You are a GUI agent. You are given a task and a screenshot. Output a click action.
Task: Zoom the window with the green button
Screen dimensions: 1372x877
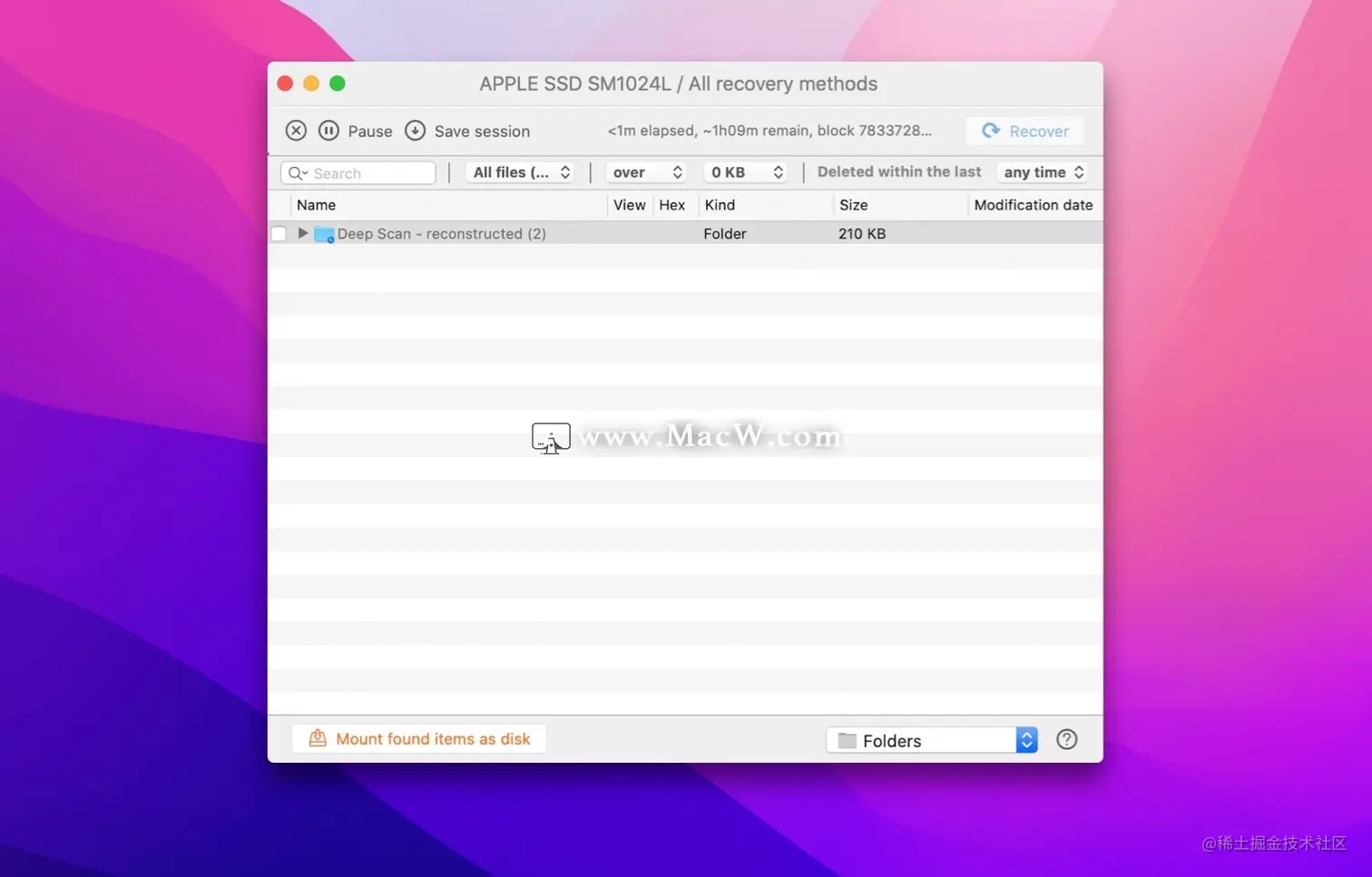[x=338, y=83]
